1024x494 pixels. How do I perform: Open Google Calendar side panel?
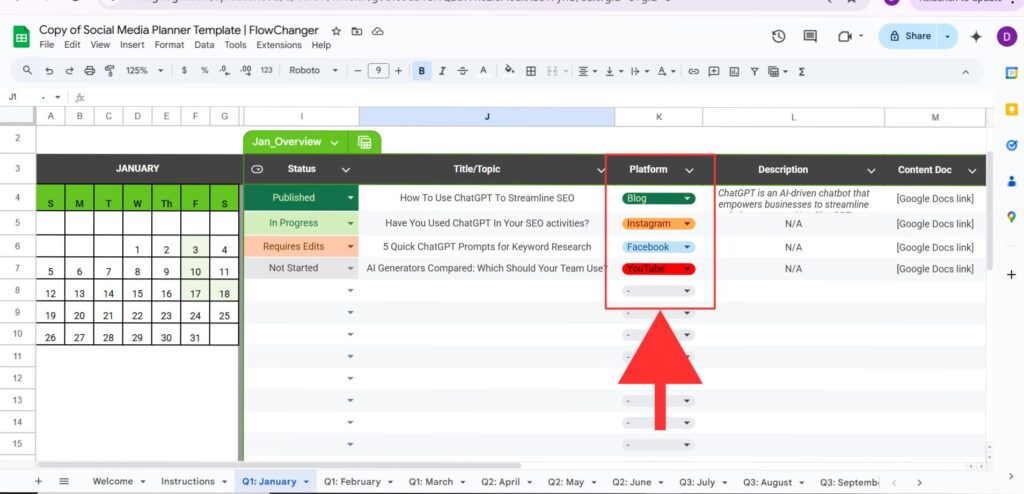point(1011,73)
